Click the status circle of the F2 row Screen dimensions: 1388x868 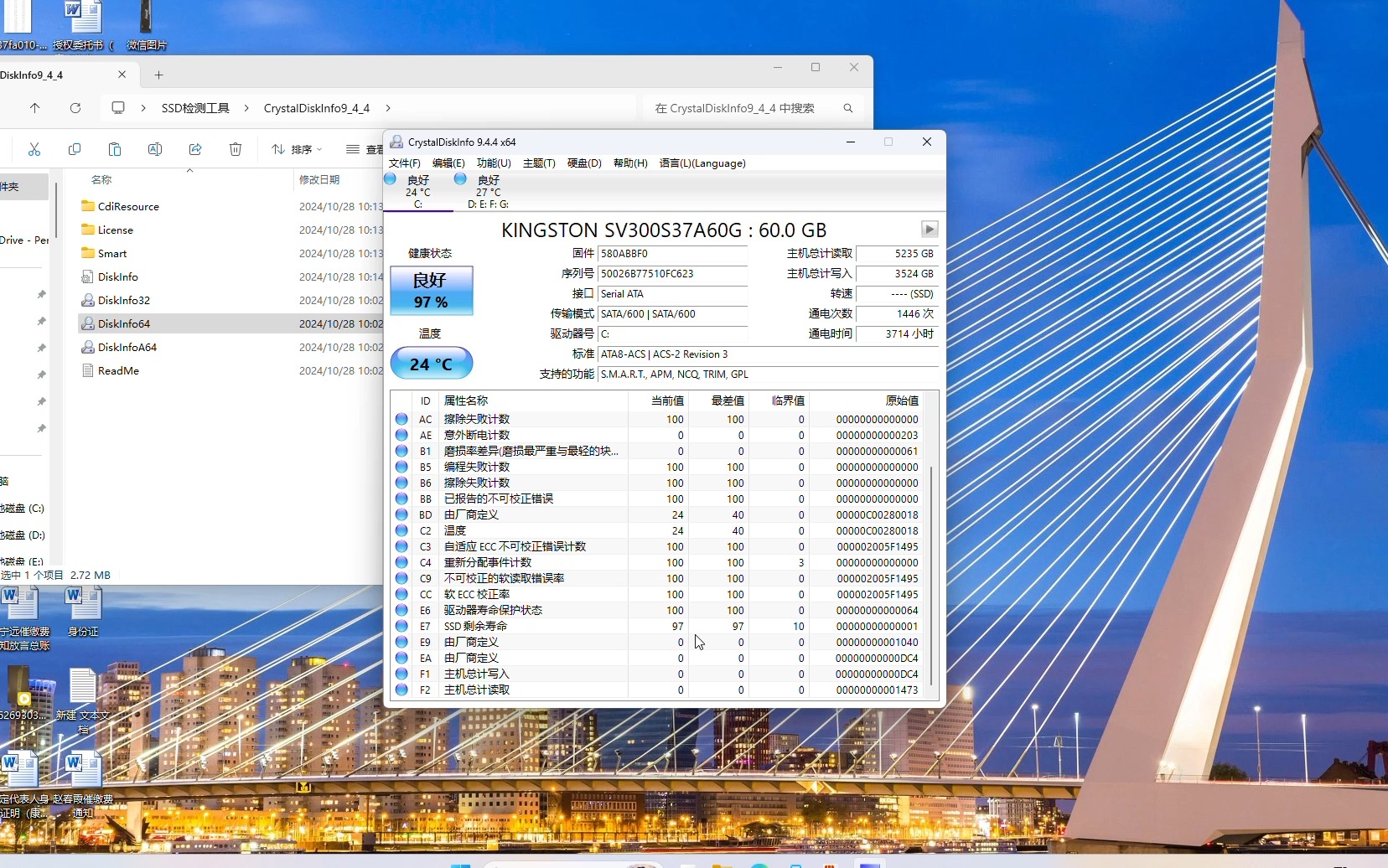click(x=401, y=690)
